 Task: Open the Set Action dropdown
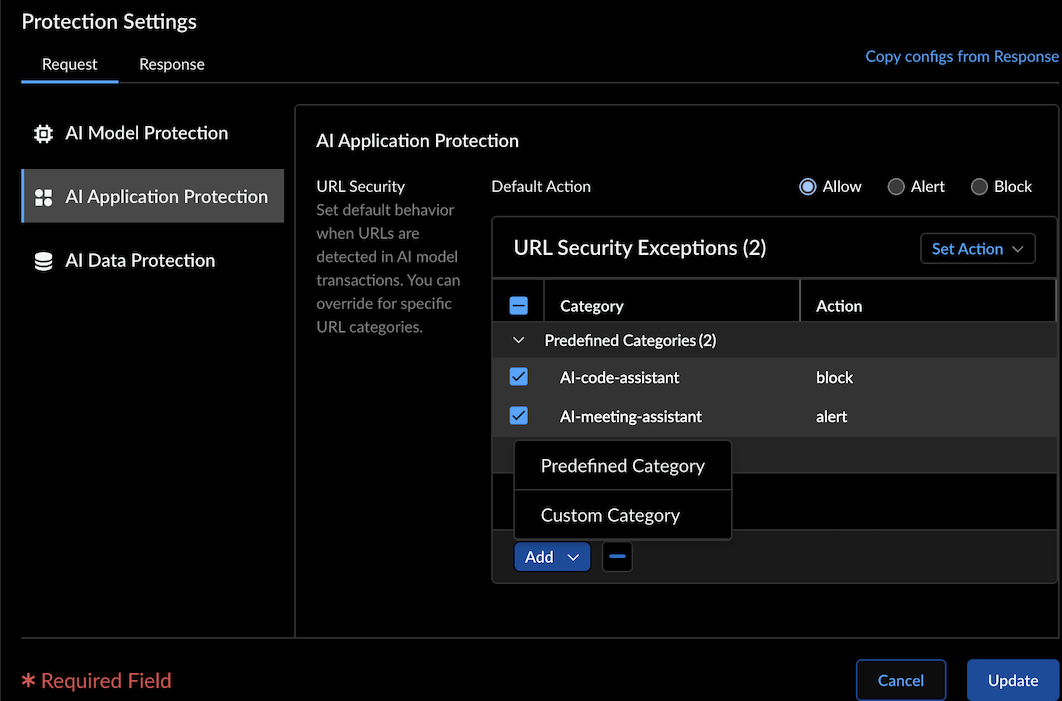pyautogui.click(x=977, y=249)
